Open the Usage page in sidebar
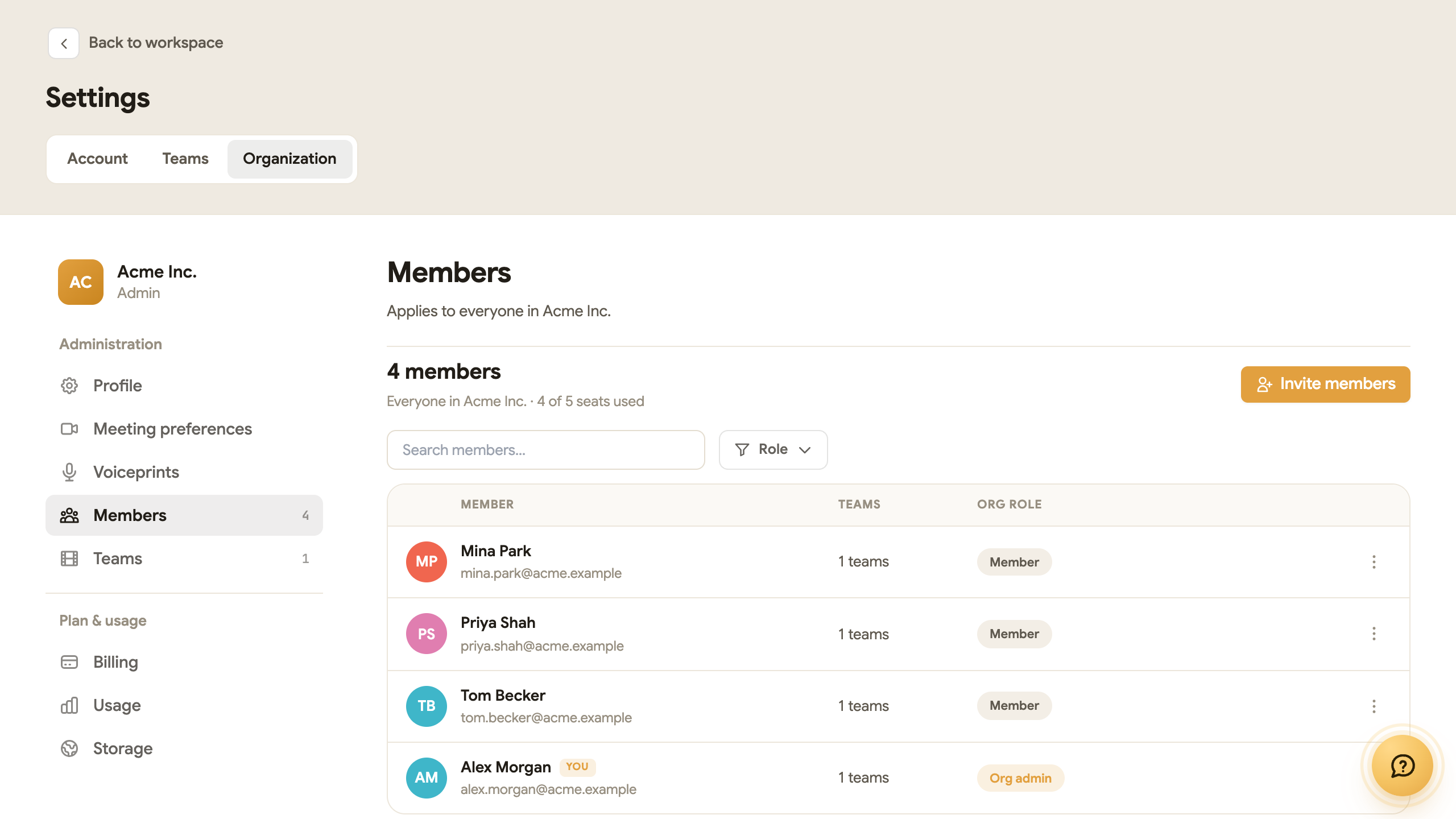1456x819 pixels. coord(184,705)
